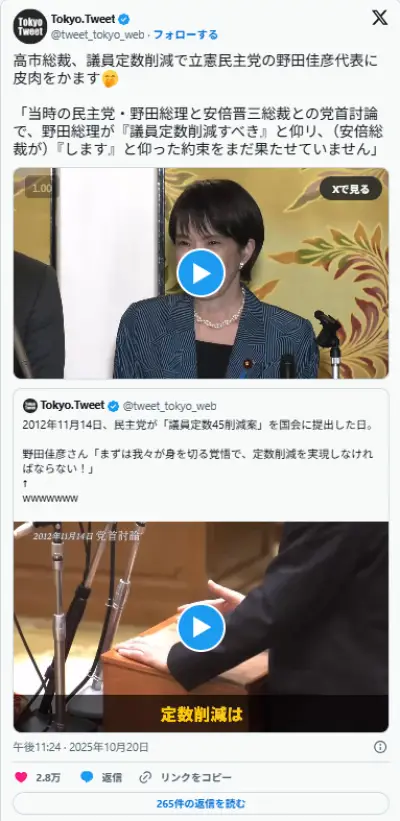400x821 pixels.
Task: Click the X logo icon
Action: tap(380, 18)
